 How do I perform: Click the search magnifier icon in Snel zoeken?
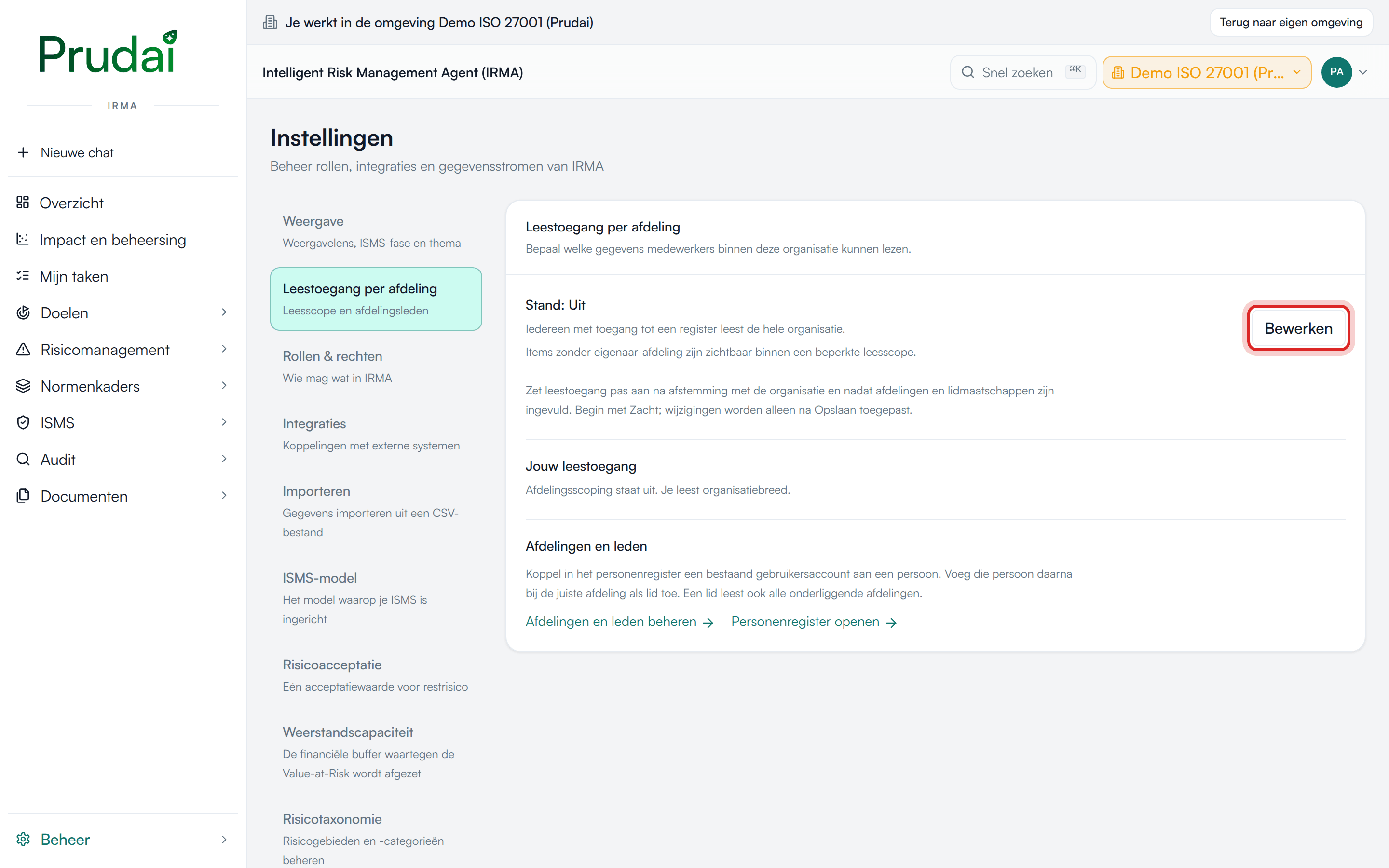pos(967,72)
